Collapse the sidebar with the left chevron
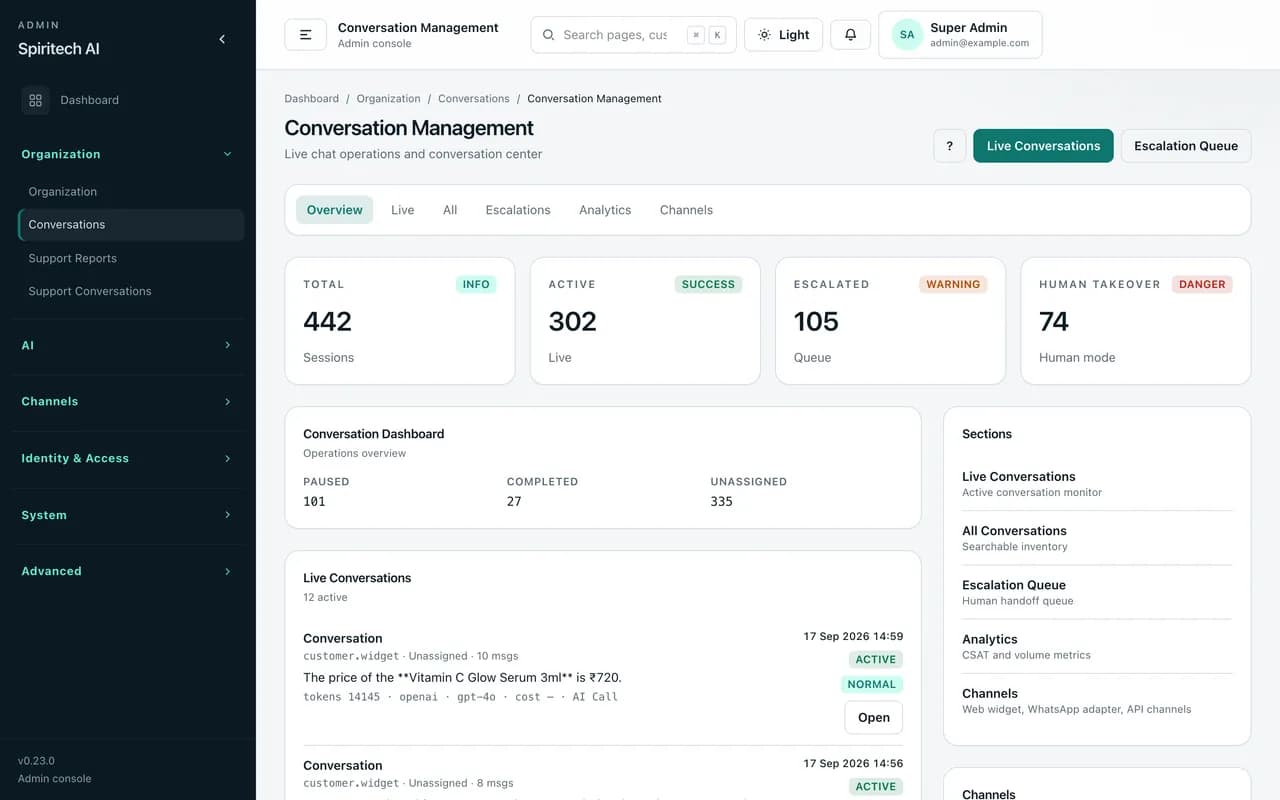Image resolution: width=1280 pixels, height=800 pixels. coord(222,39)
